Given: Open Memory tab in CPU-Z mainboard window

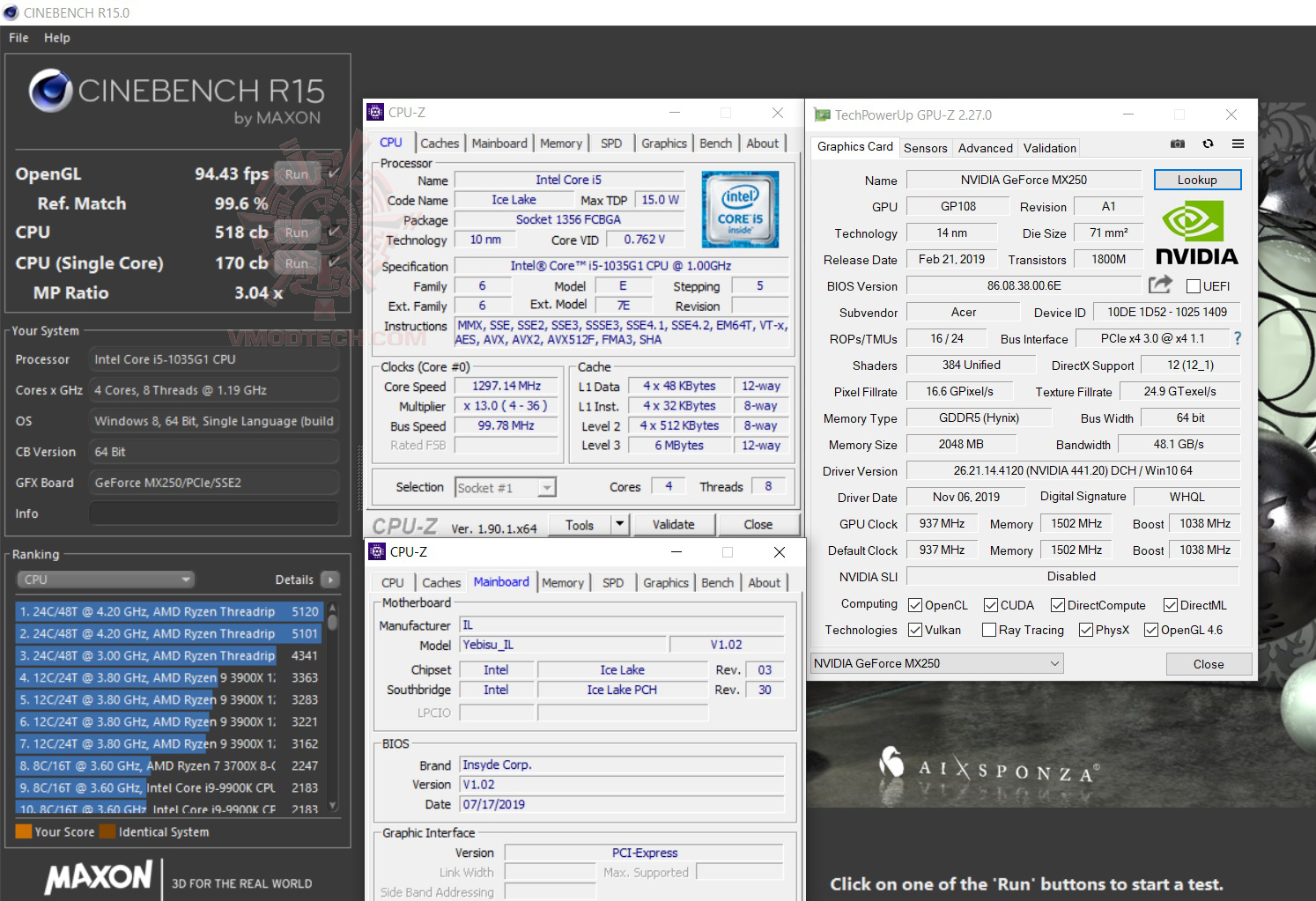Looking at the screenshot, I should coord(563,583).
